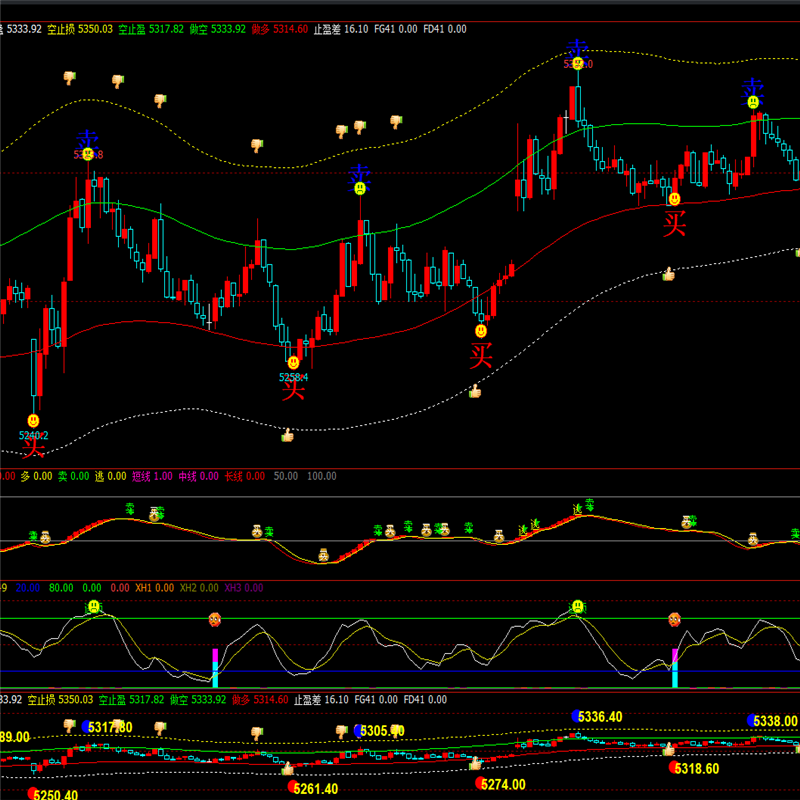Click the red angry face near the right of oscillator panel

(674, 620)
